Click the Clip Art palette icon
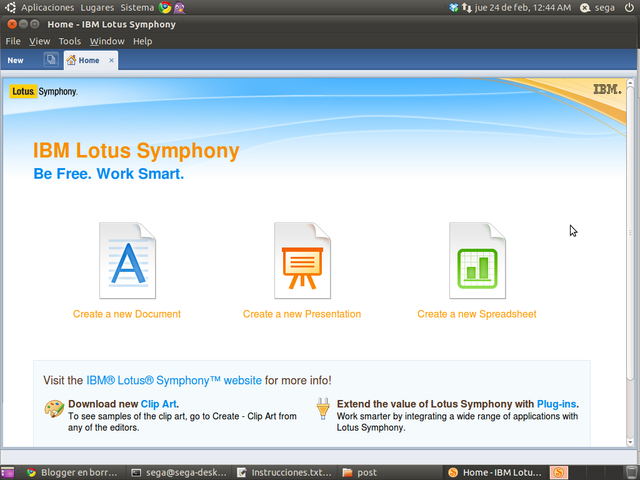Image resolution: width=640 pixels, height=480 pixels. 54,409
